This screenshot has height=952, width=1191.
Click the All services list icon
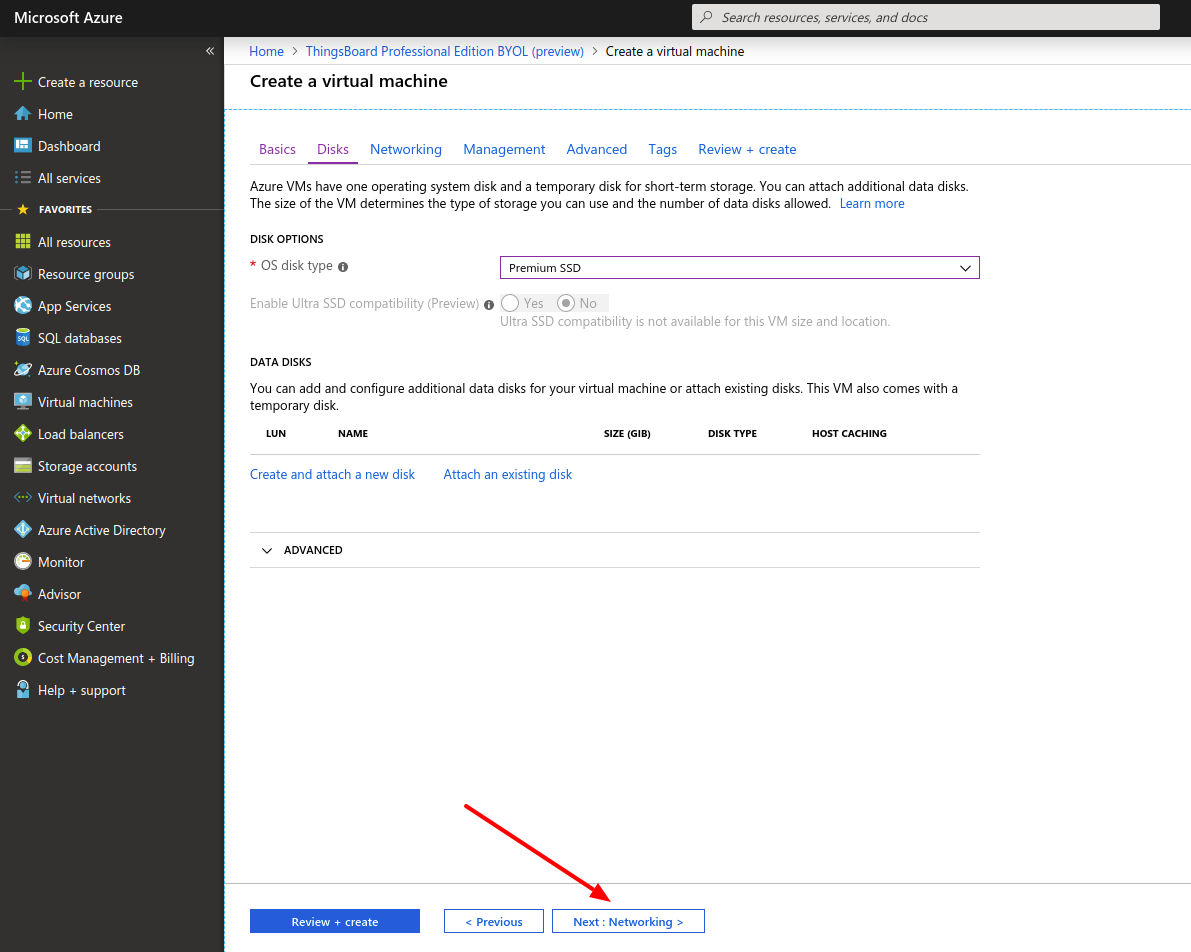[x=23, y=178]
